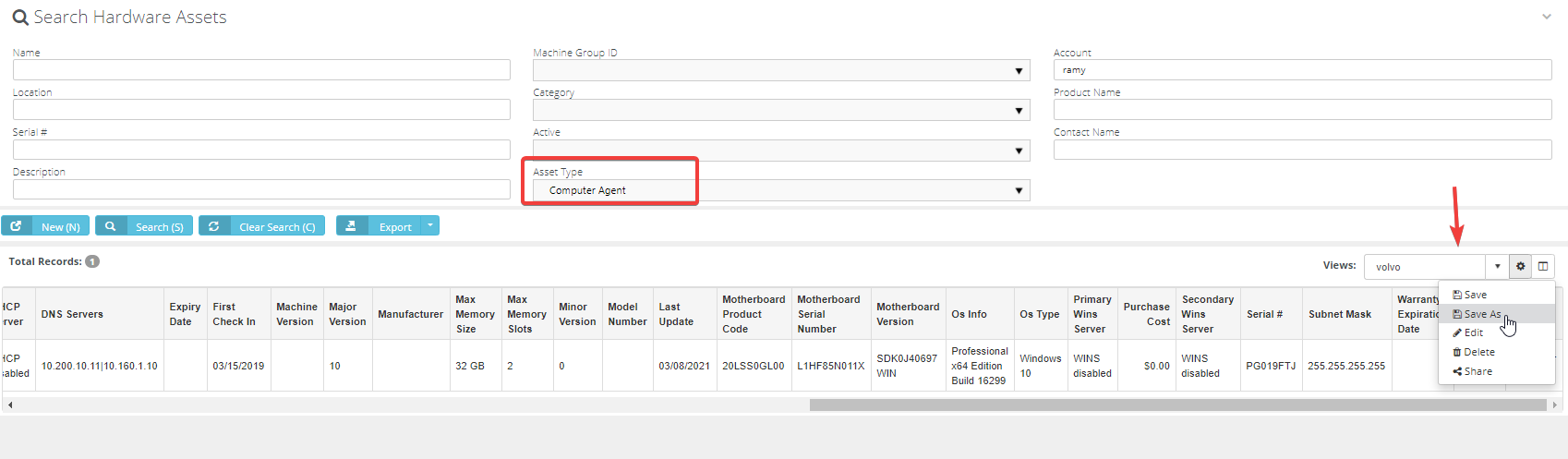Choose Save As from the views menu
The height and width of the screenshot is (459, 1568).
click(x=1482, y=314)
